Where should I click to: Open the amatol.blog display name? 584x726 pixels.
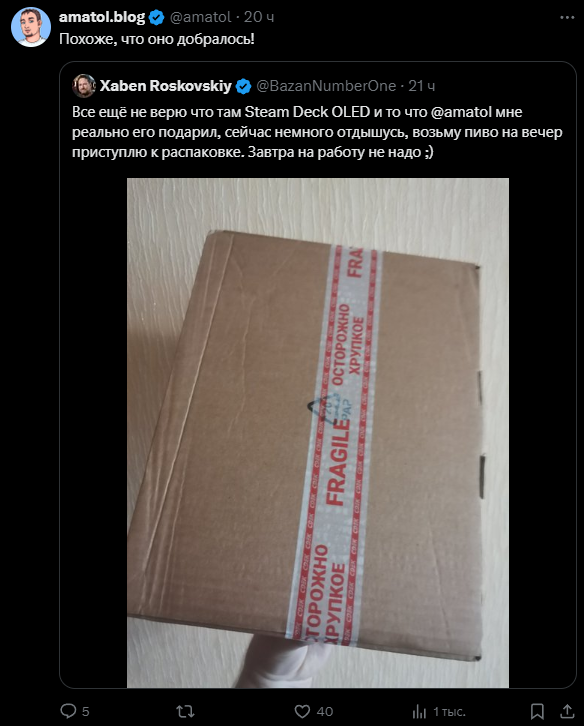coord(102,17)
